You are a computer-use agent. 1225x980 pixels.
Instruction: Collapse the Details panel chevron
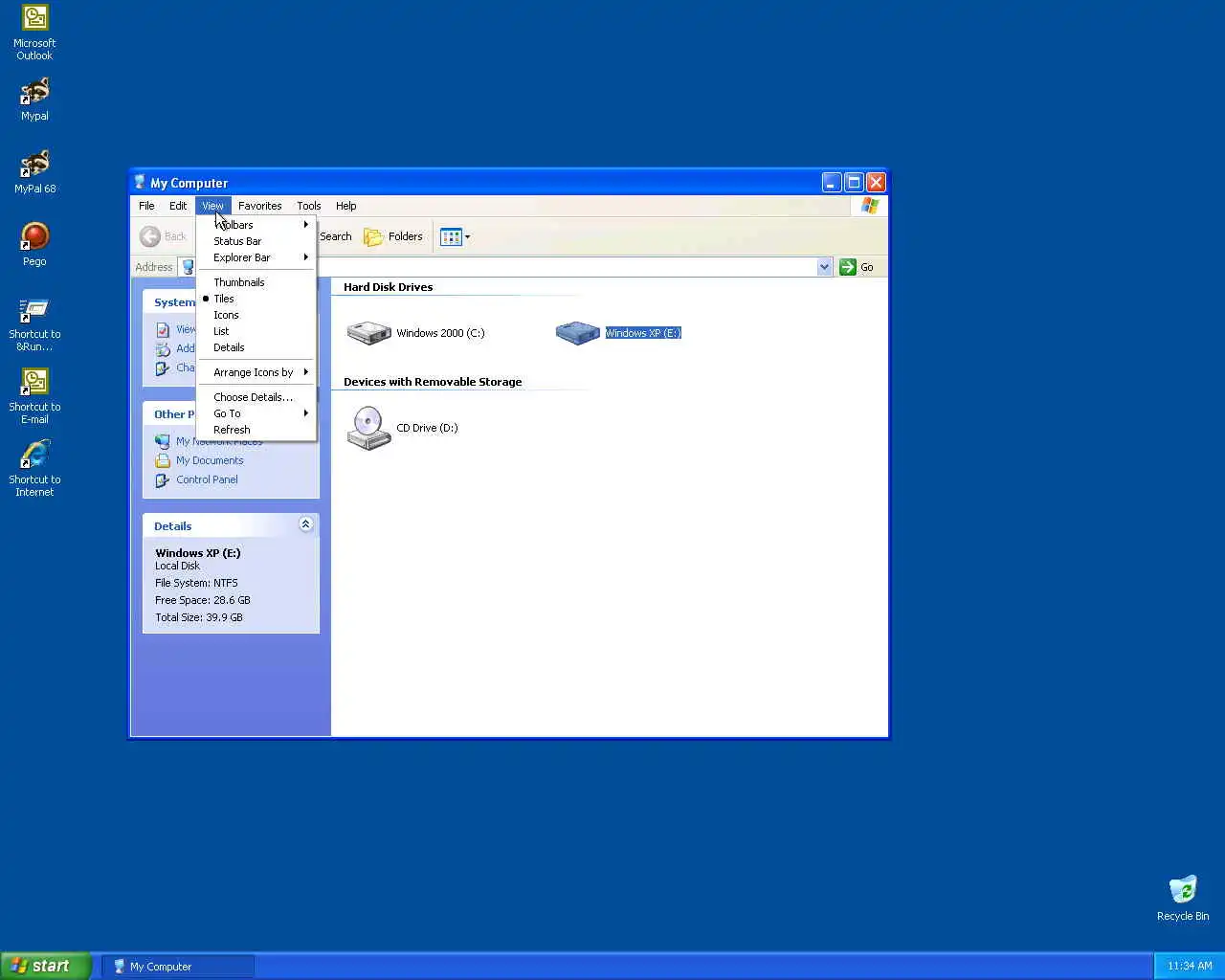[305, 524]
